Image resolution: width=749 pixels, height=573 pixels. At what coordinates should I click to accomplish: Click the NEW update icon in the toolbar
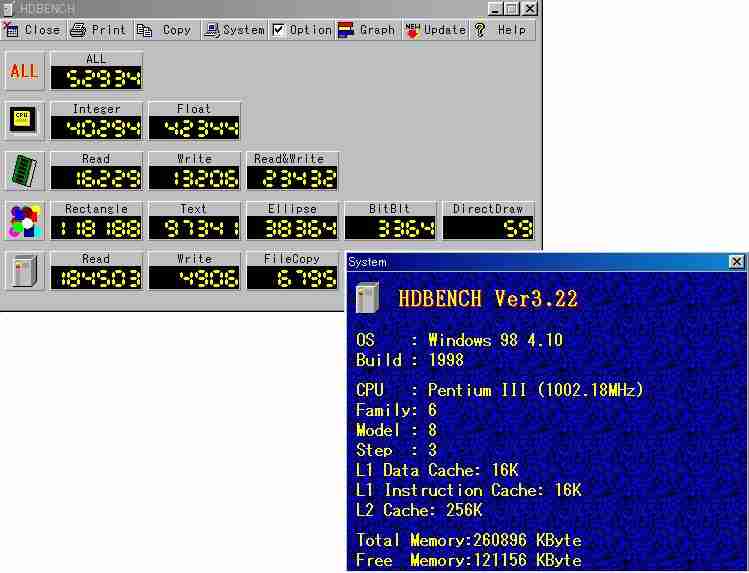click(x=412, y=30)
